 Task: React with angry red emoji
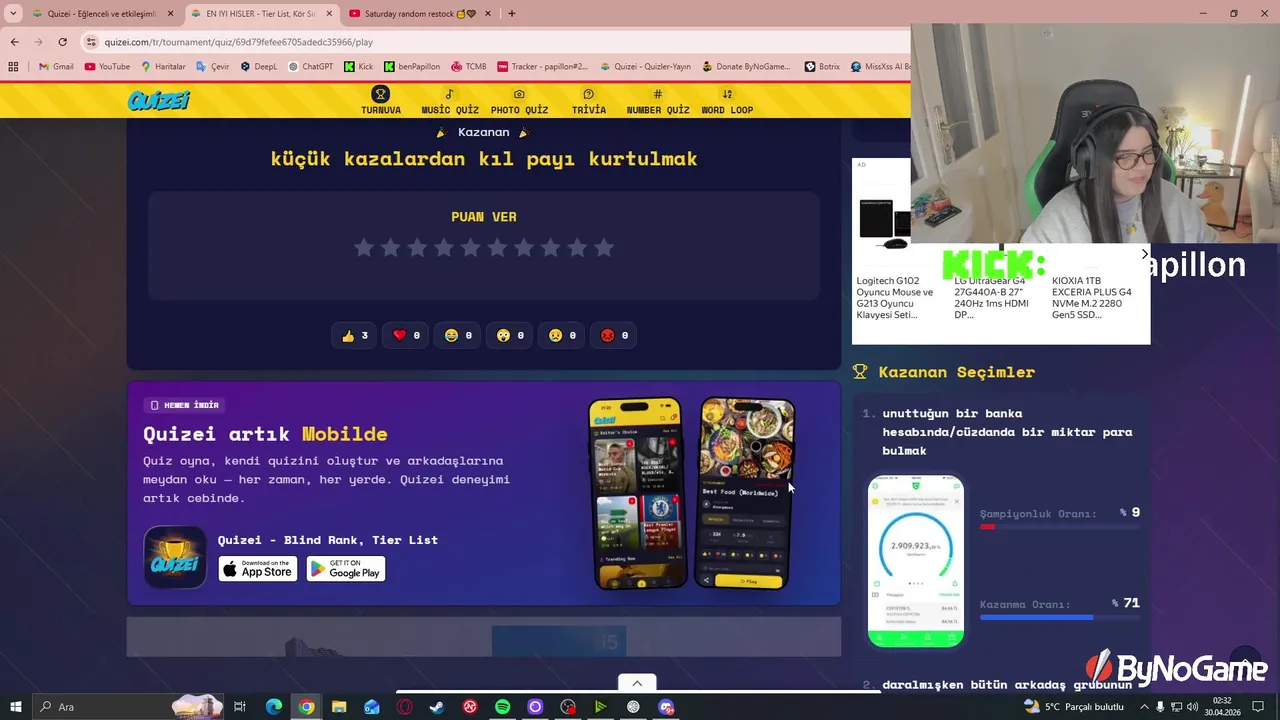614,336
